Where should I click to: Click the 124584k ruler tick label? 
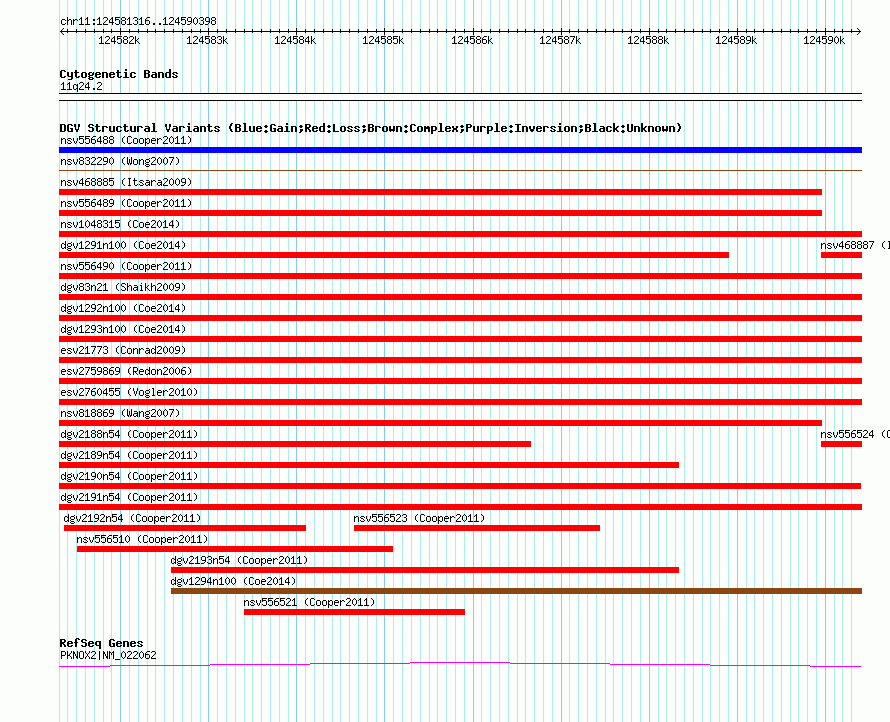point(295,40)
